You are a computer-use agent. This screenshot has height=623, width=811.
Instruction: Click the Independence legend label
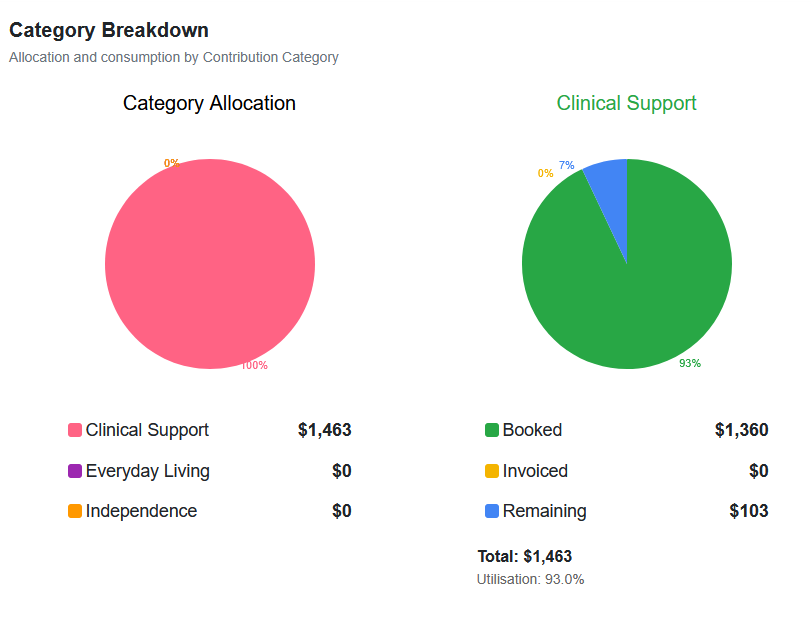[141, 511]
